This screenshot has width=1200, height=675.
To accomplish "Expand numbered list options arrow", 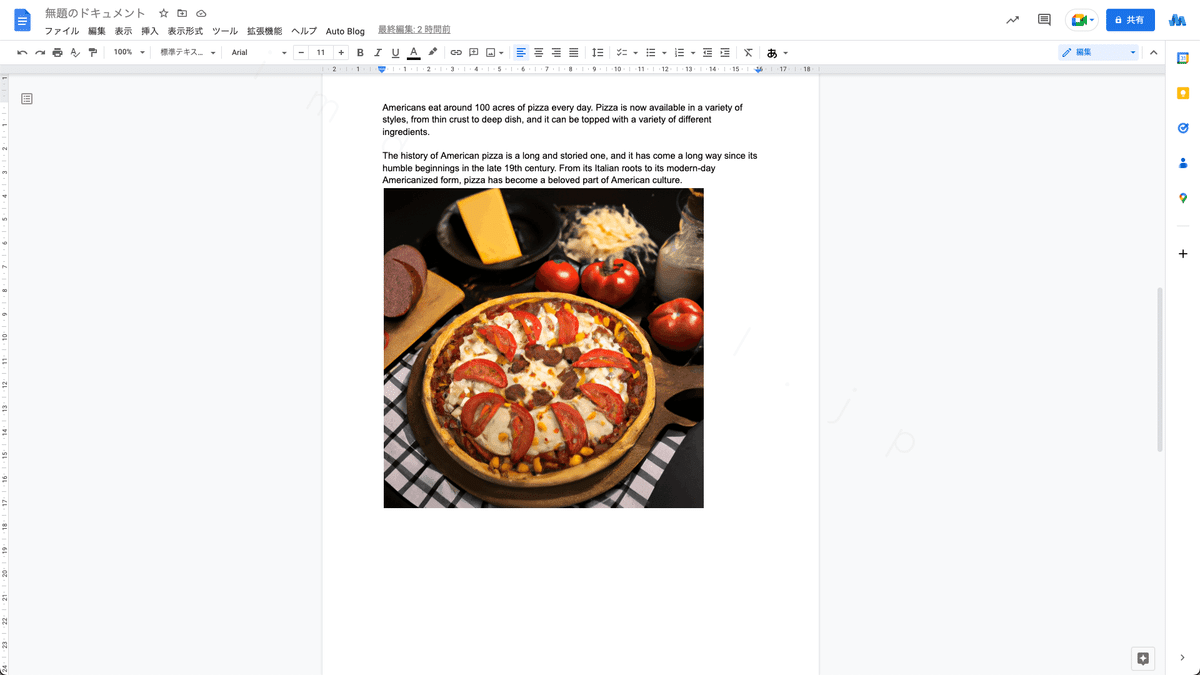I will click(x=692, y=53).
